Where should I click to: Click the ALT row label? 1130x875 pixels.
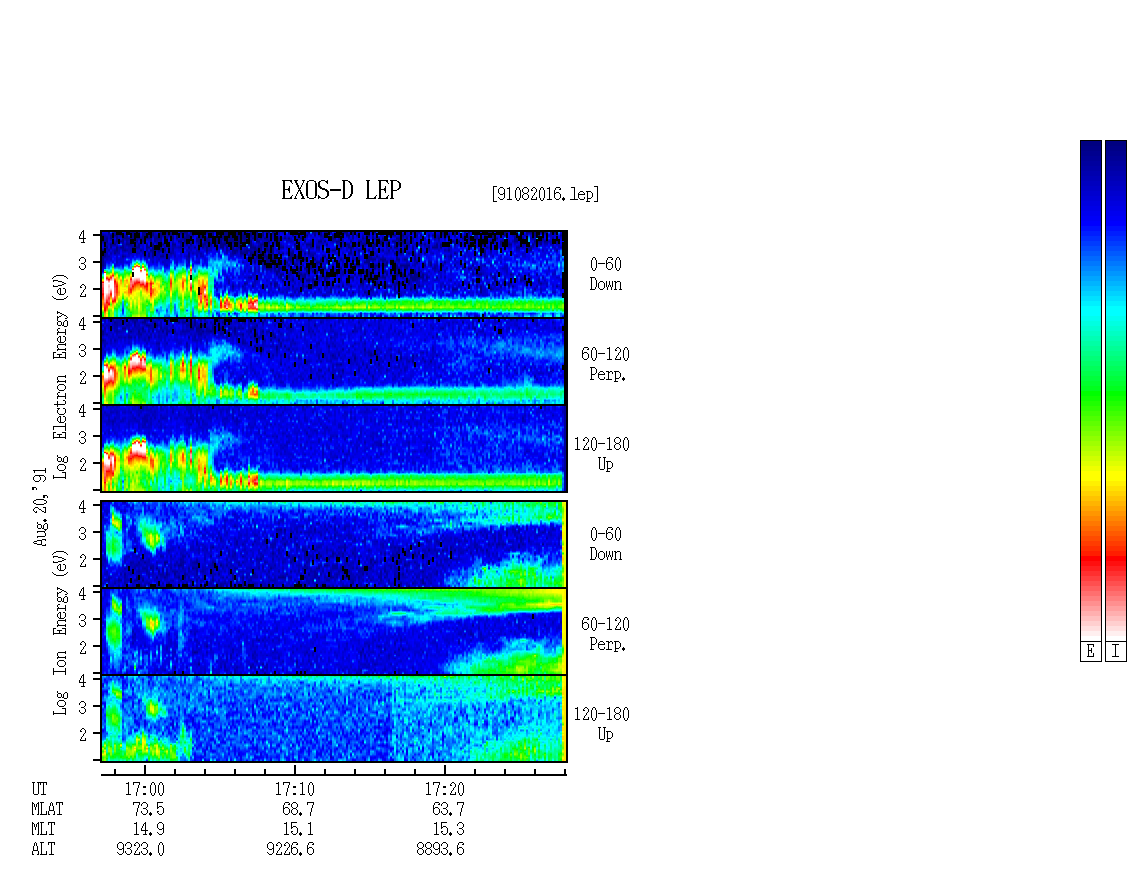(43, 850)
